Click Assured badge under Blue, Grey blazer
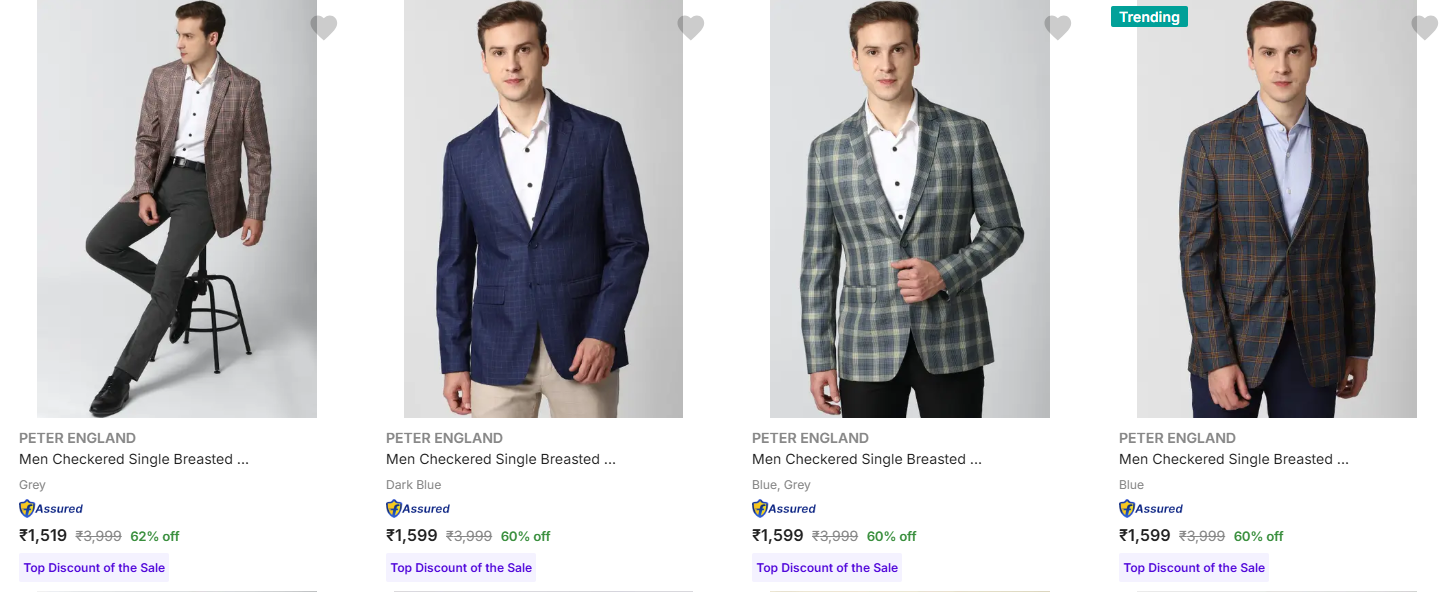1446x592 pixels. click(784, 509)
